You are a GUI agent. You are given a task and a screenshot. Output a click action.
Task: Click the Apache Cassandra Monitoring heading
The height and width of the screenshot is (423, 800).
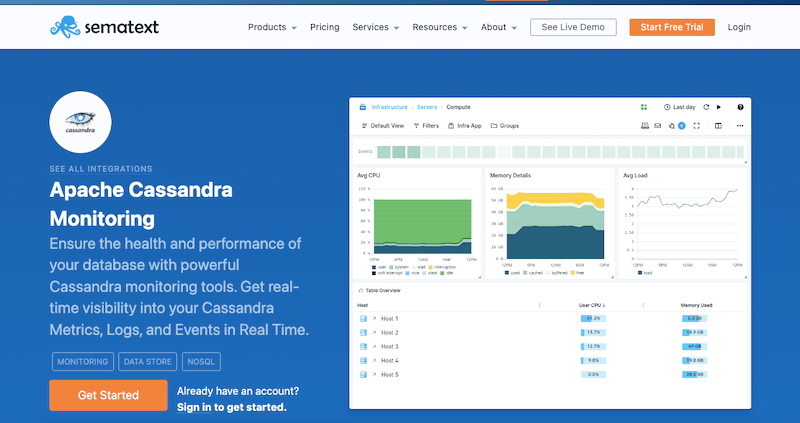pos(141,204)
